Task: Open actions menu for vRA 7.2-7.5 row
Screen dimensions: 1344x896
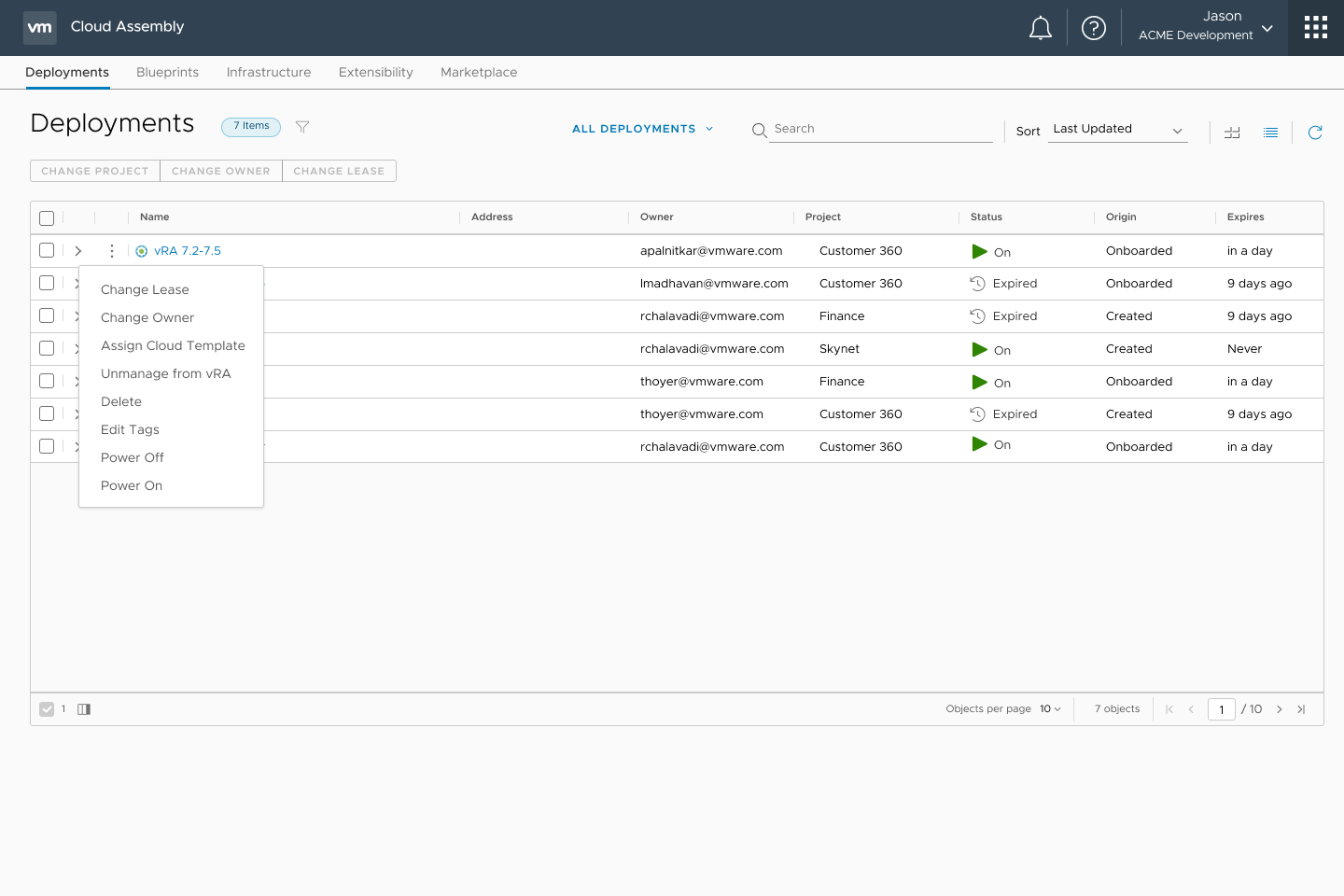Action: point(112,251)
